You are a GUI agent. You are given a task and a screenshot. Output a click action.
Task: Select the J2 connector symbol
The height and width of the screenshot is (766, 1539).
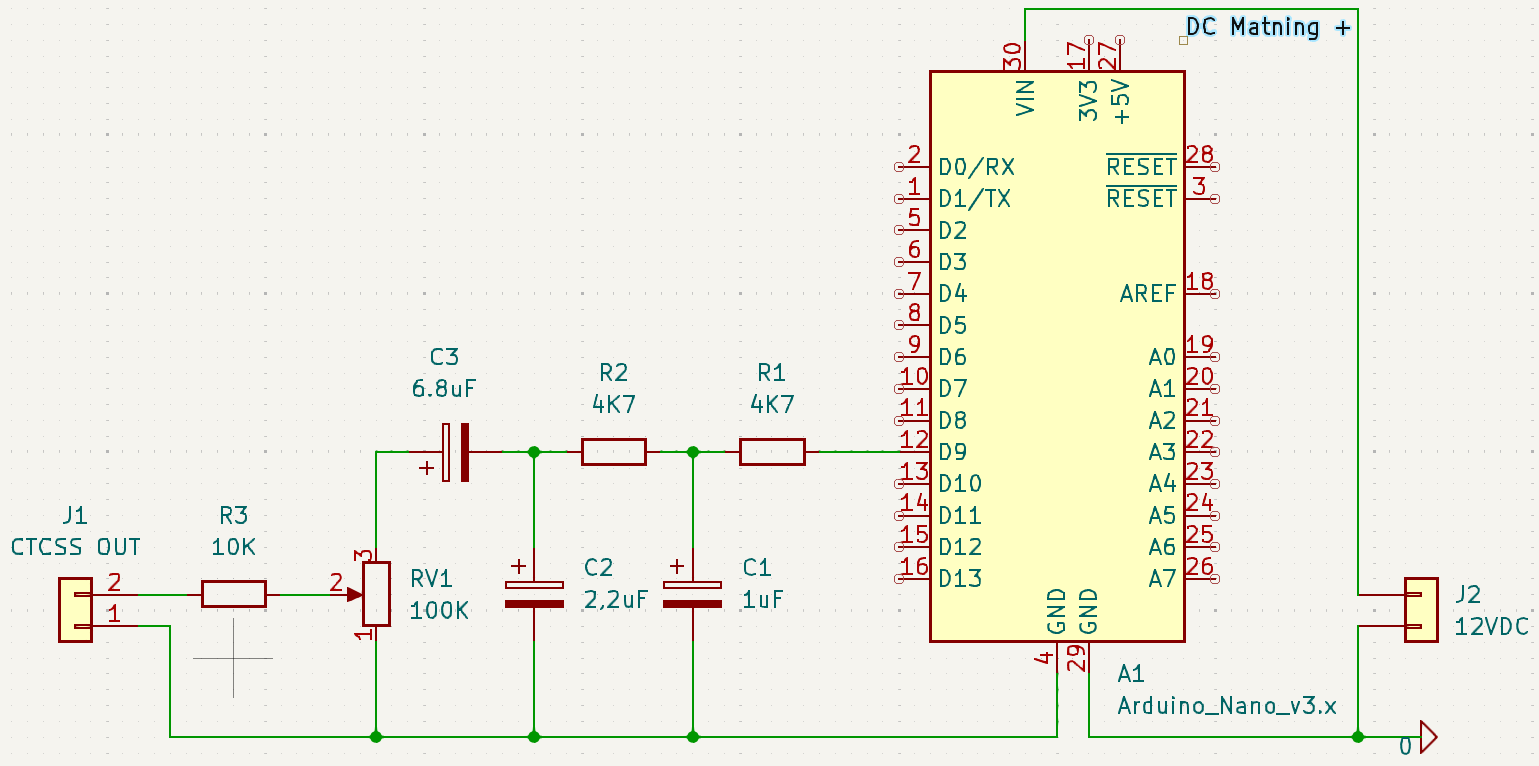(1420, 610)
